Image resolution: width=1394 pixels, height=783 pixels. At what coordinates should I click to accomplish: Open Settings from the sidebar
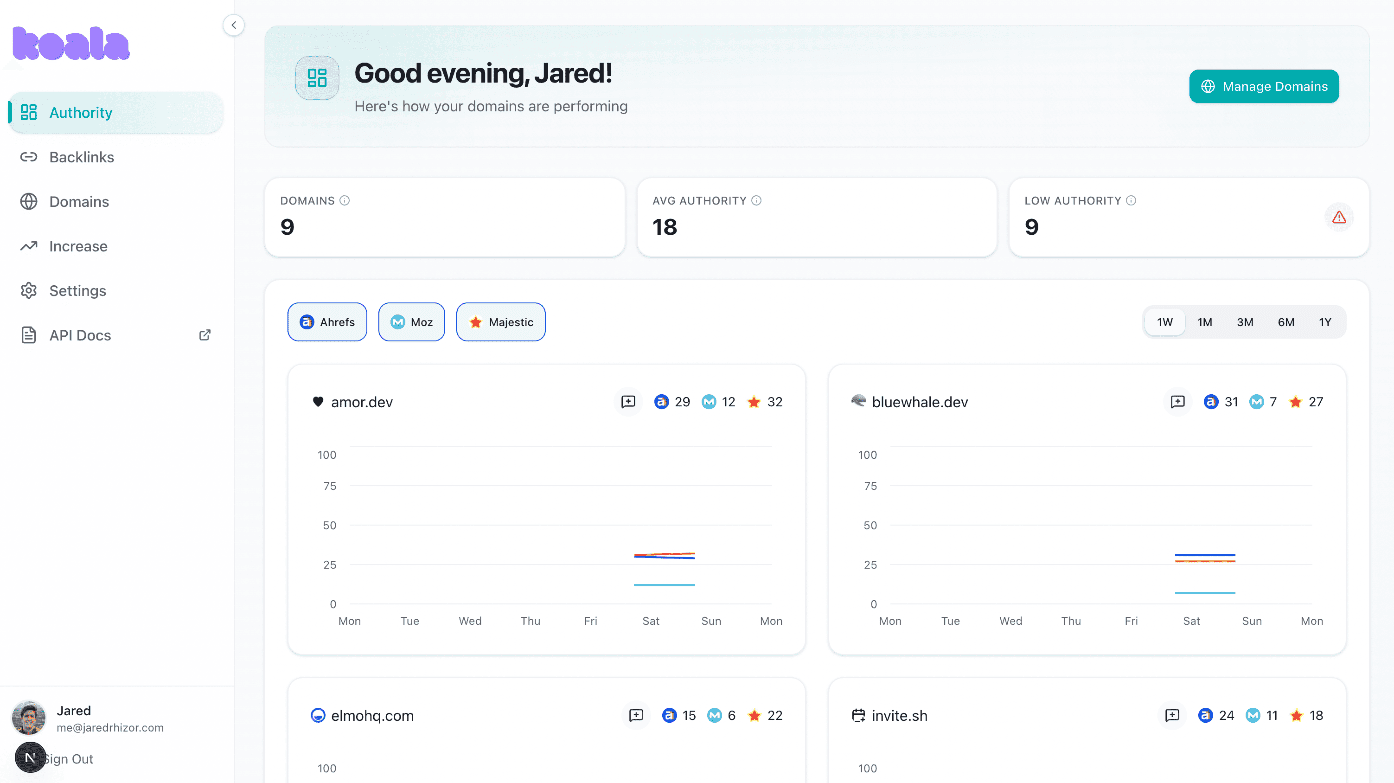(77, 291)
